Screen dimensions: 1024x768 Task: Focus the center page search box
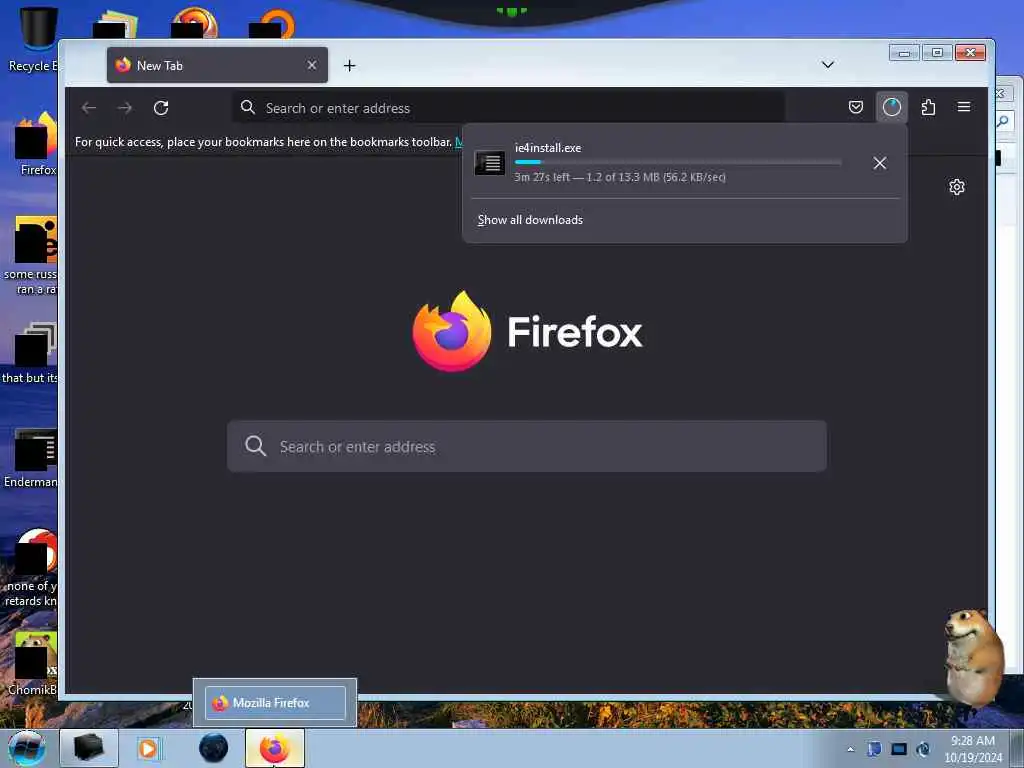[526, 446]
